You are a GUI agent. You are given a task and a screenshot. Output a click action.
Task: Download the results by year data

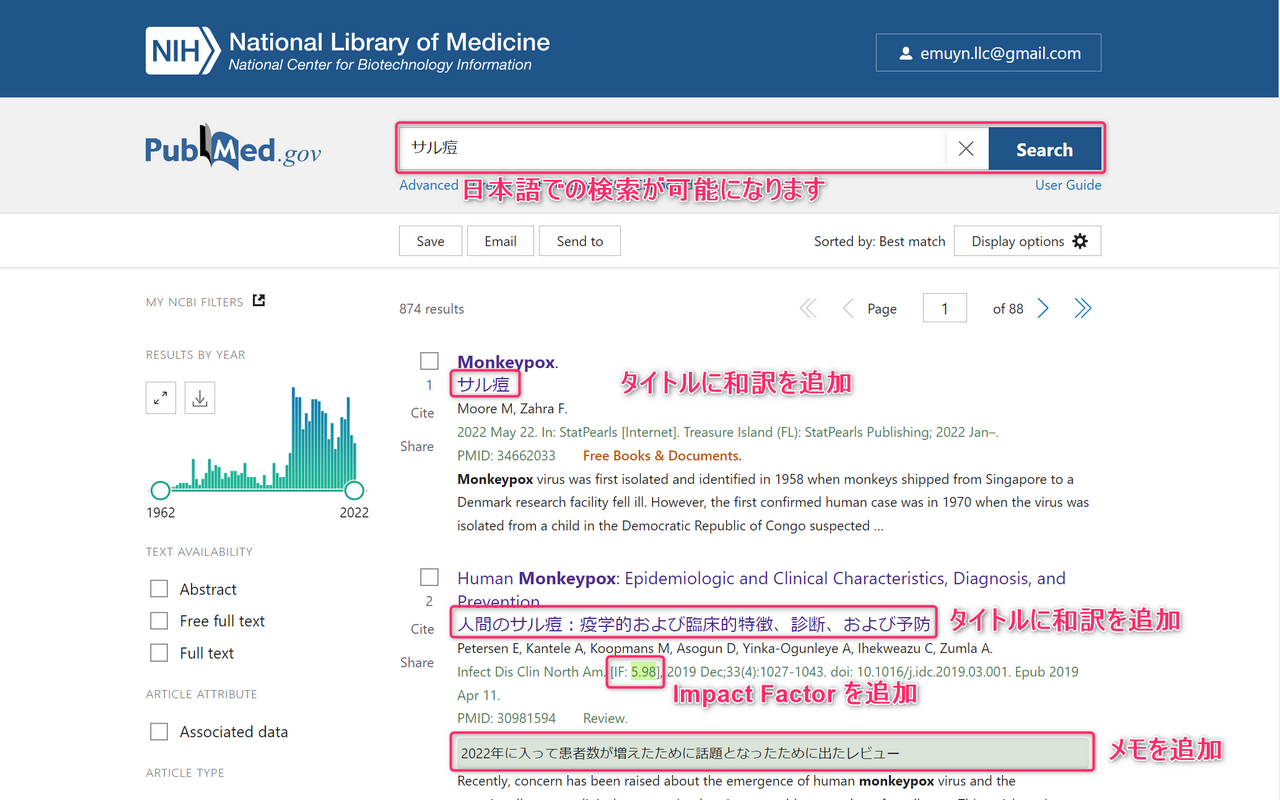(x=200, y=398)
